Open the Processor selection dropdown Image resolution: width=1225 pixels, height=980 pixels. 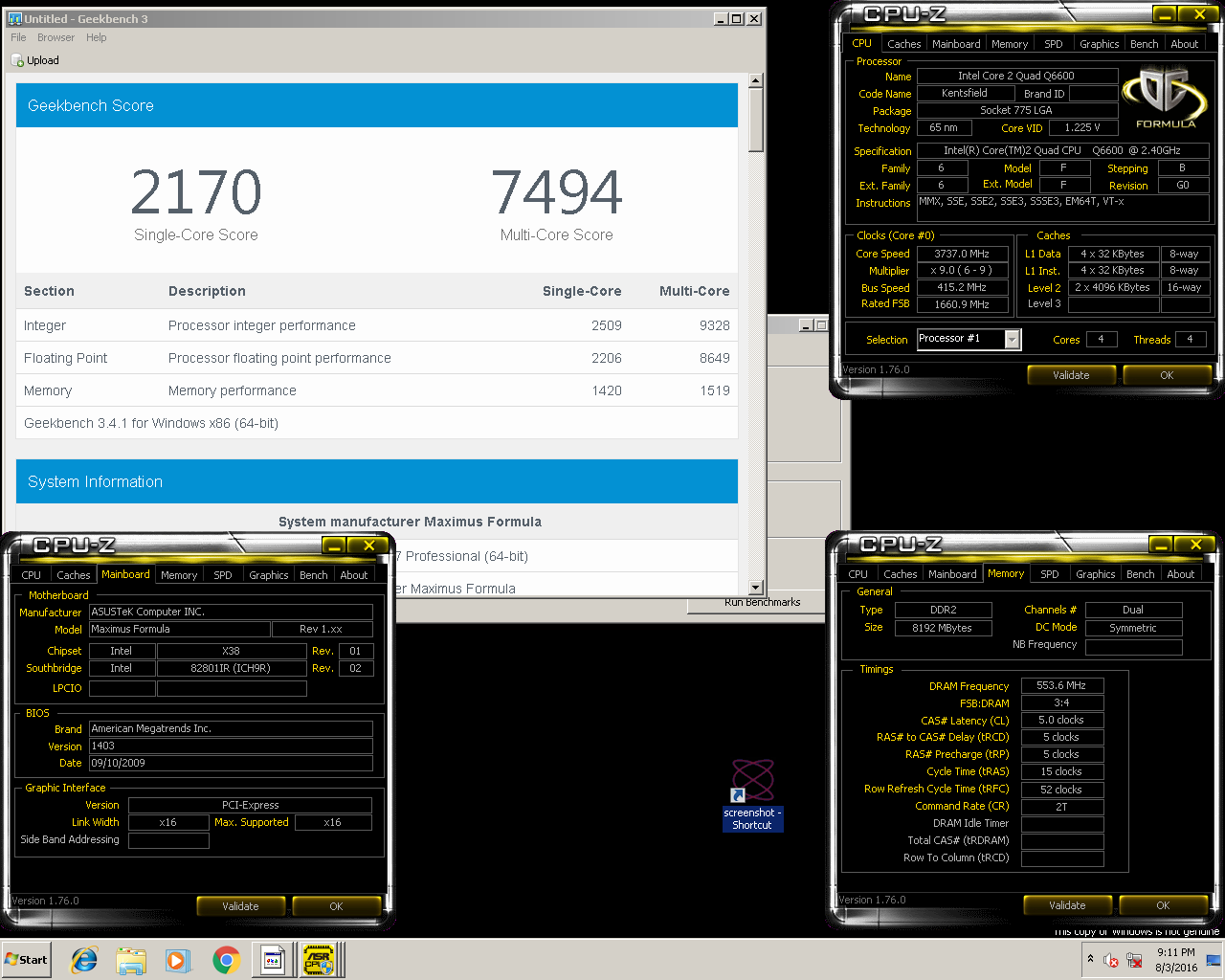point(1012,339)
